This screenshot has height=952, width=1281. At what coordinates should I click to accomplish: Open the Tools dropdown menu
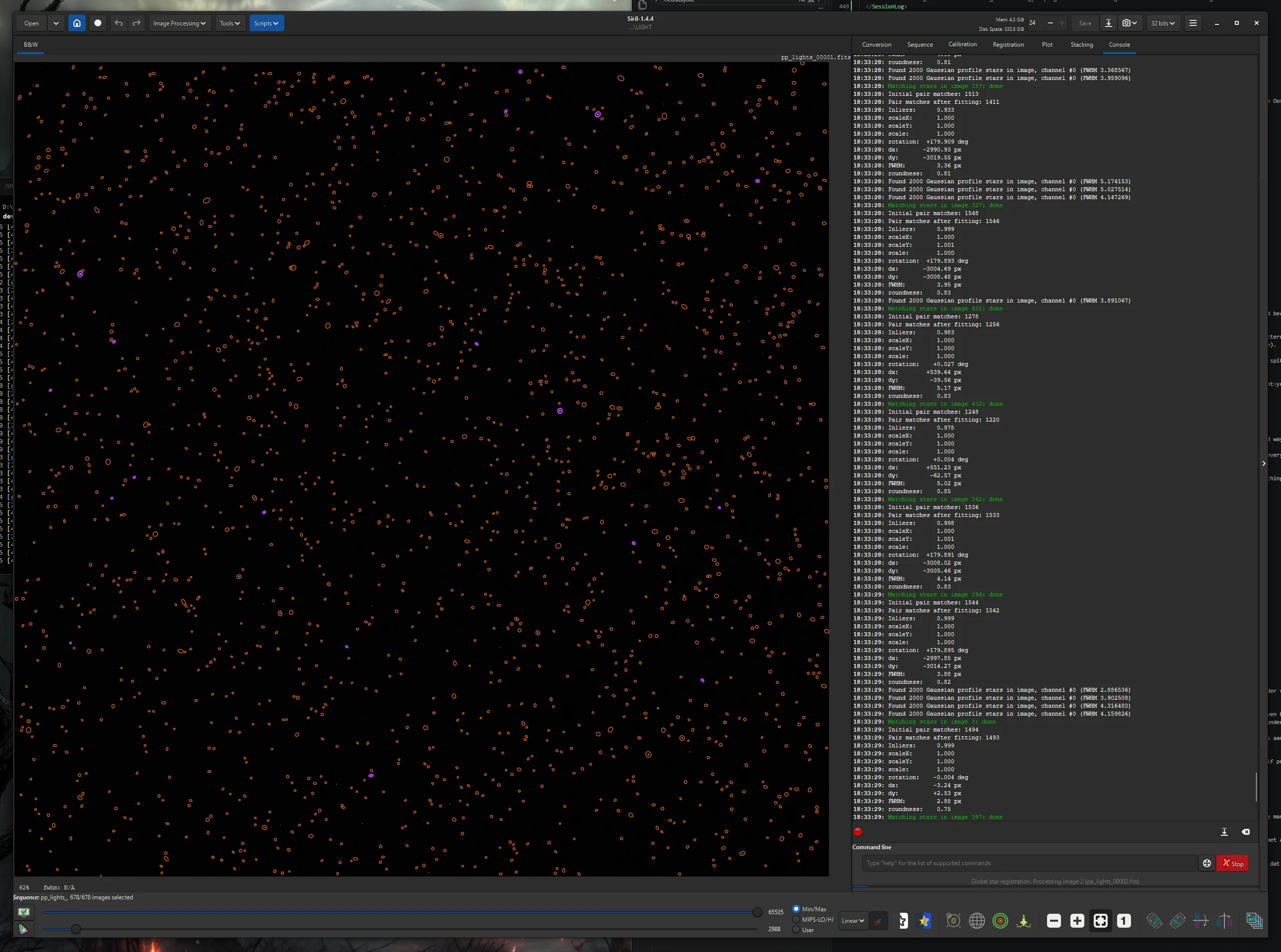[x=229, y=23]
